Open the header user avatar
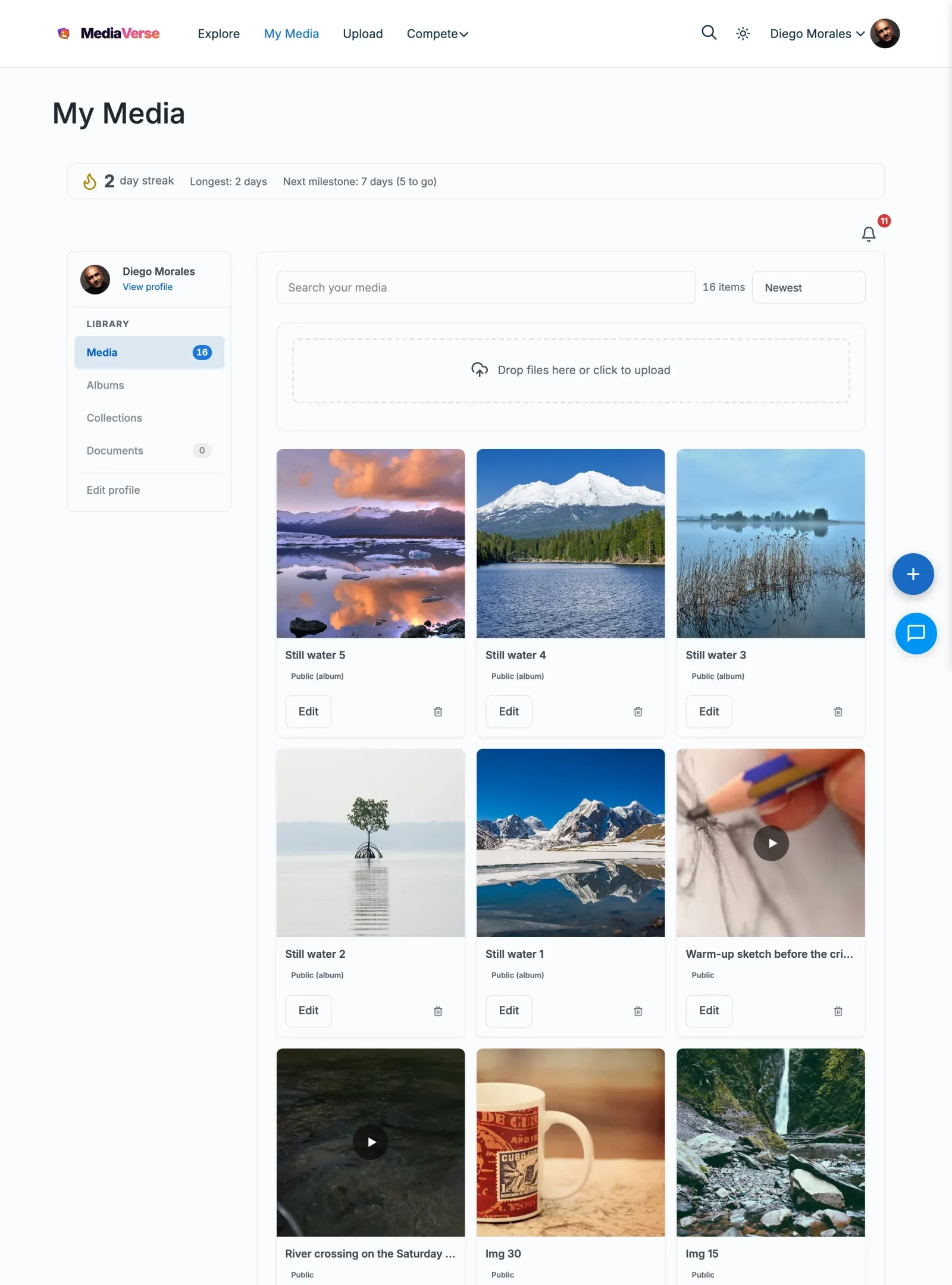The height and width of the screenshot is (1285, 952). pyautogui.click(x=885, y=33)
